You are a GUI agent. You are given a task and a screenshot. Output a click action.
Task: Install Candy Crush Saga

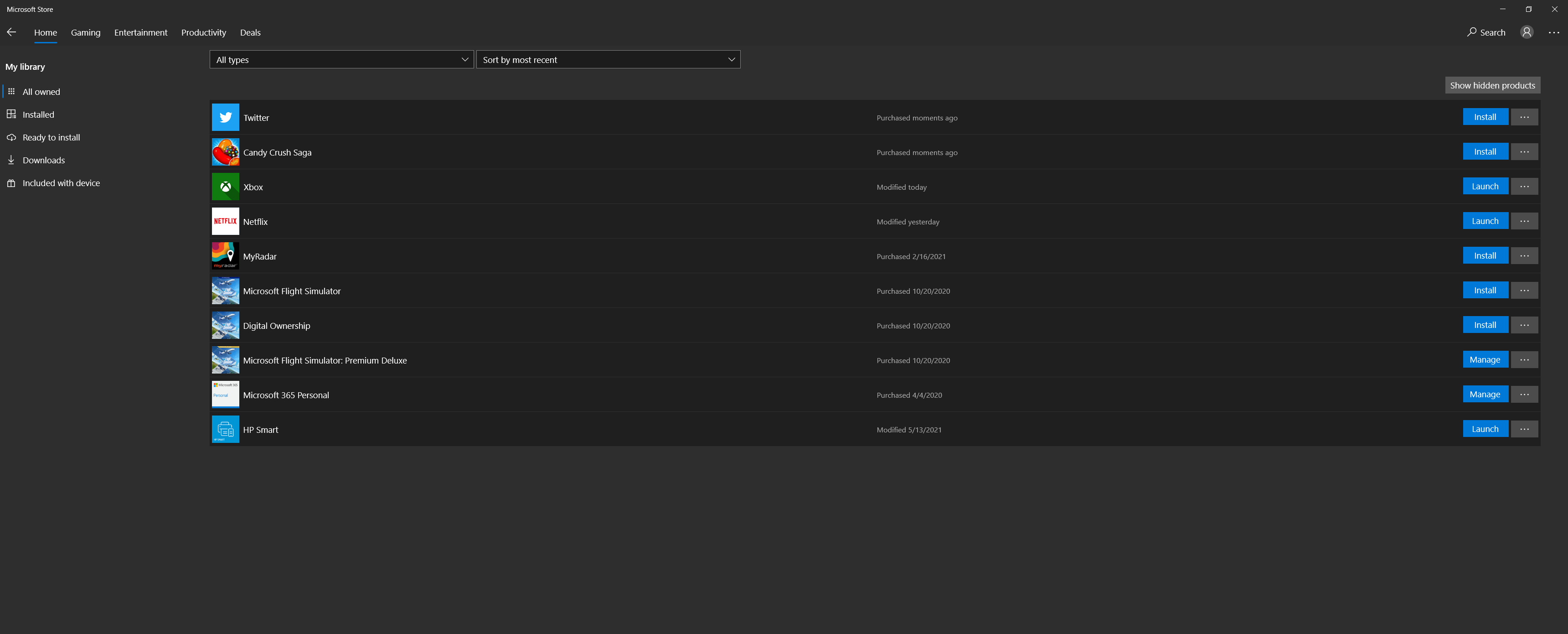point(1485,151)
